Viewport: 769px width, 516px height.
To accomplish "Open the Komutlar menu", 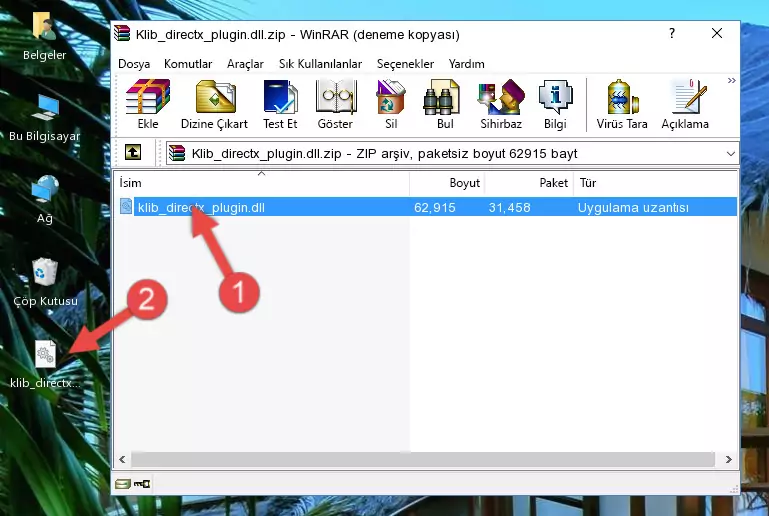I will point(188,64).
